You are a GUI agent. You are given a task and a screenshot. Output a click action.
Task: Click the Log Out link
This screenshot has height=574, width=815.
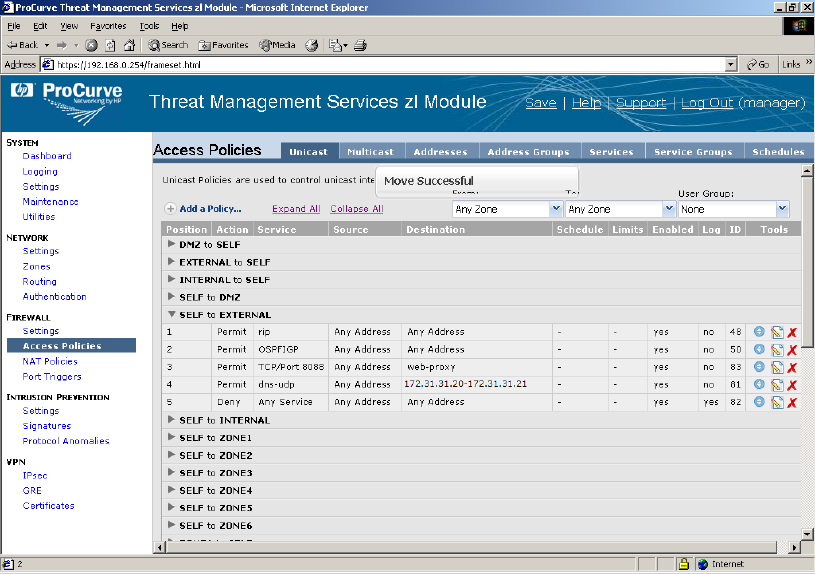point(707,103)
